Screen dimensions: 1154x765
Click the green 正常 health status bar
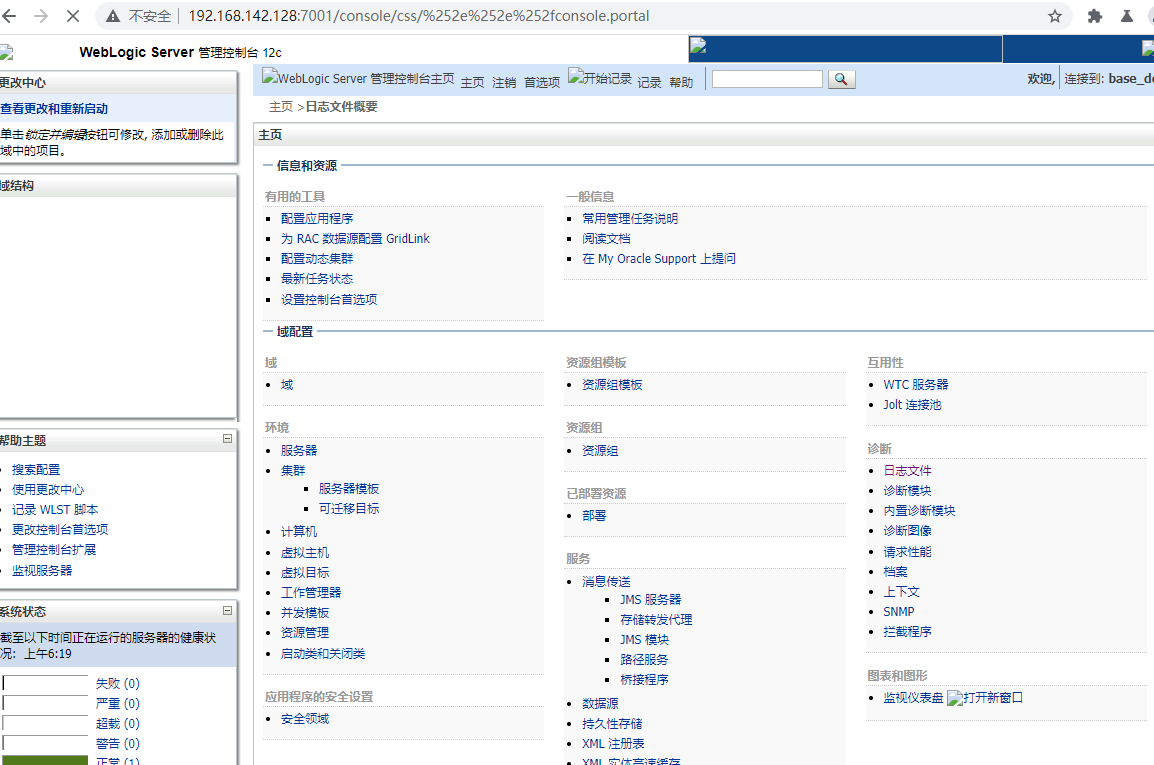coord(45,761)
